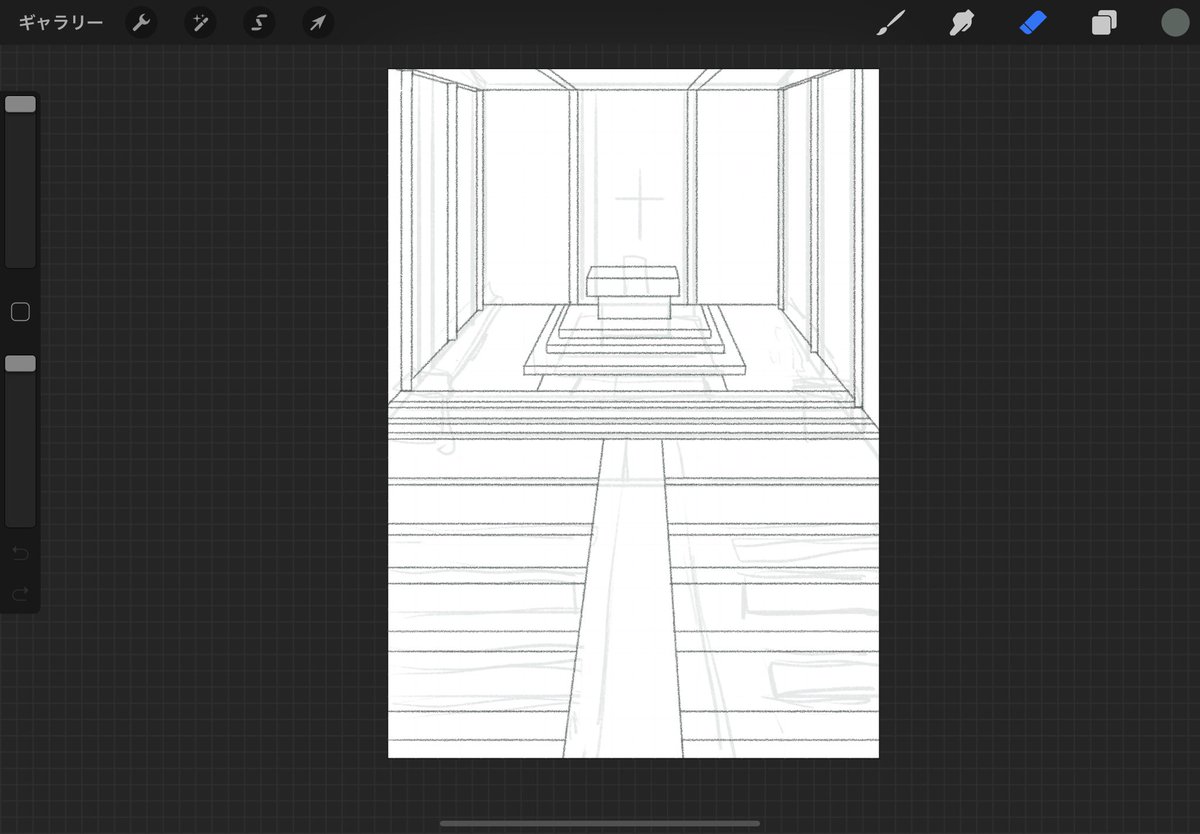This screenshot has height=834, width=1200.
Task: Click the brush size slider handle
Action: (20, 104)
